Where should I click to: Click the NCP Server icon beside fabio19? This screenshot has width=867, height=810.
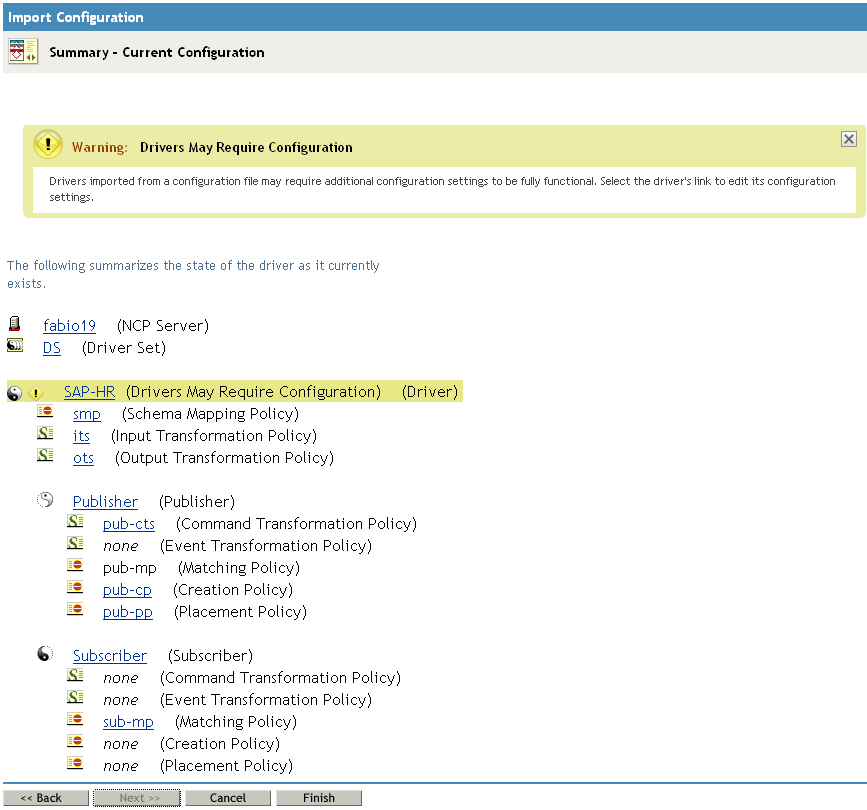pyautogui.click(x=14, y=324)
